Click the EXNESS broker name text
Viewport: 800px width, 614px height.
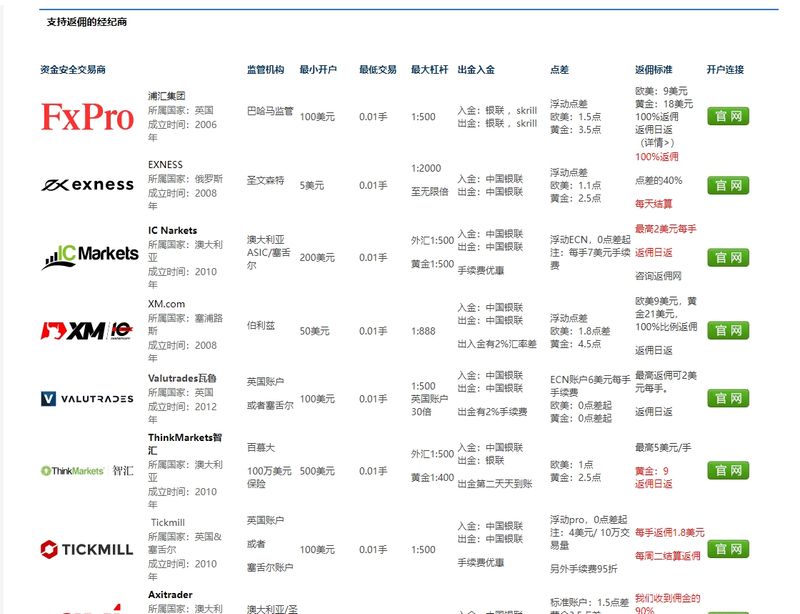coord(165,164)
